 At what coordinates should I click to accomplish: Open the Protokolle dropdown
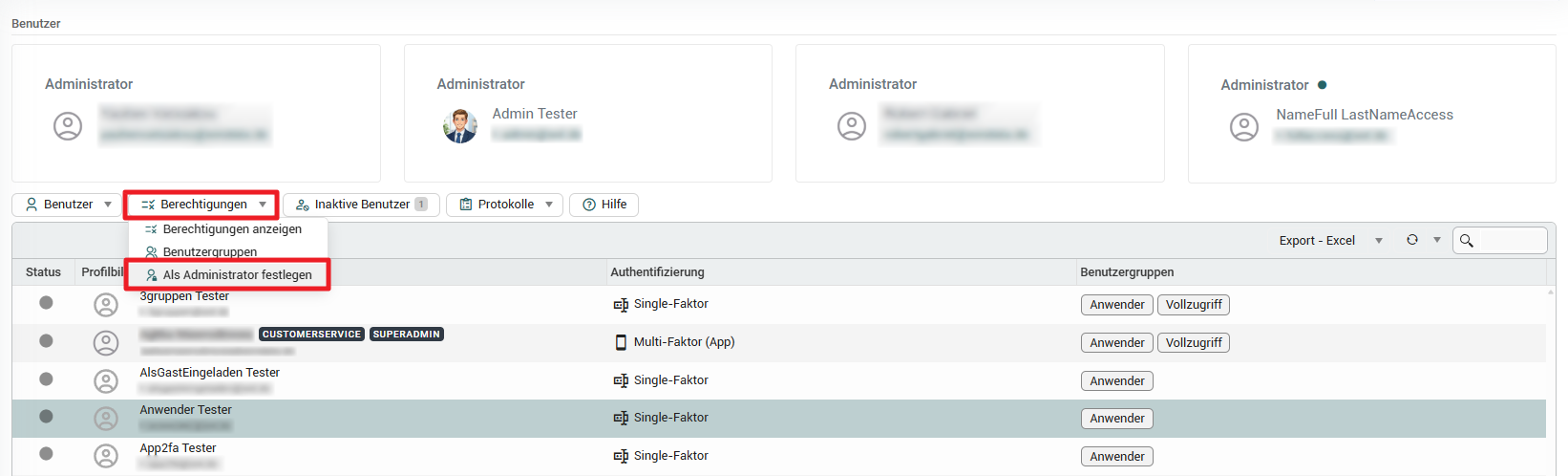(x=504, y=205)
